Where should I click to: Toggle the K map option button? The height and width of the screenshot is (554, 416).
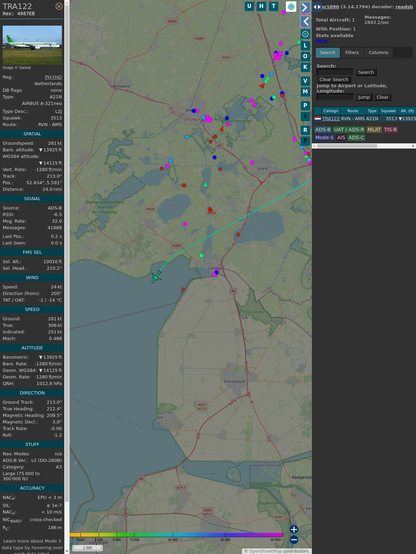click(x=305, y=67)
